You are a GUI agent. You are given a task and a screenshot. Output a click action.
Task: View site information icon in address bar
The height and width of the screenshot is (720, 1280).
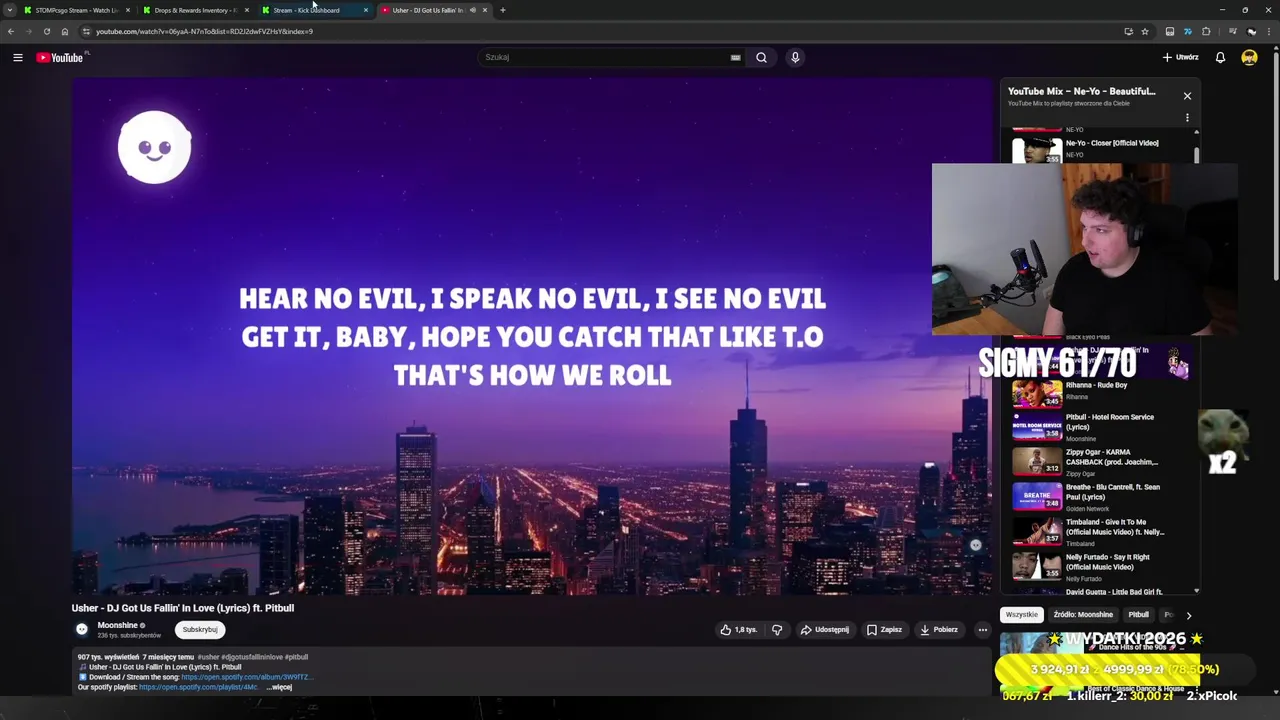click(x=86, y=31)
